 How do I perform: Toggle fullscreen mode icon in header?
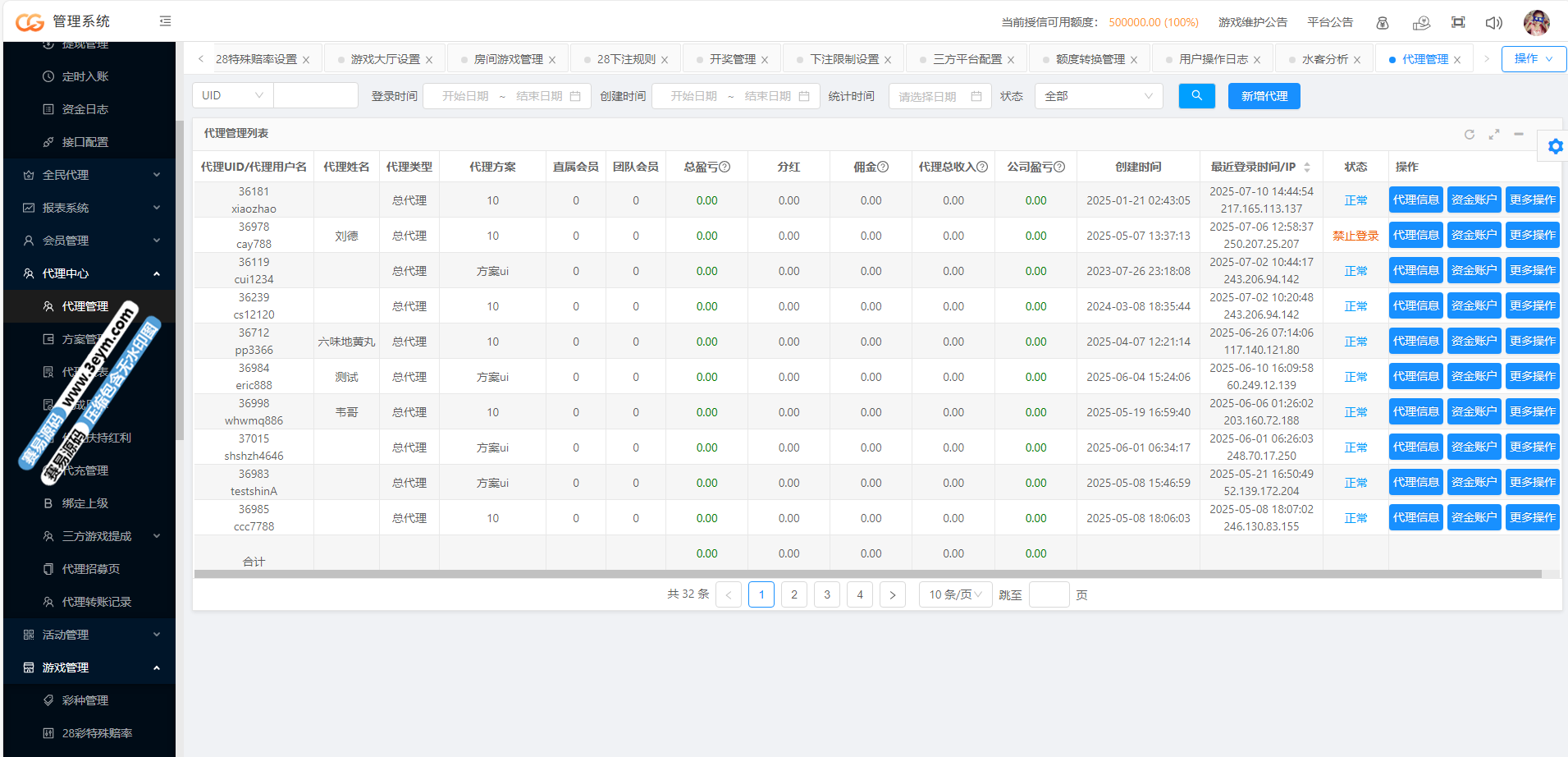pyautogui.click(x=1458, y=22)
